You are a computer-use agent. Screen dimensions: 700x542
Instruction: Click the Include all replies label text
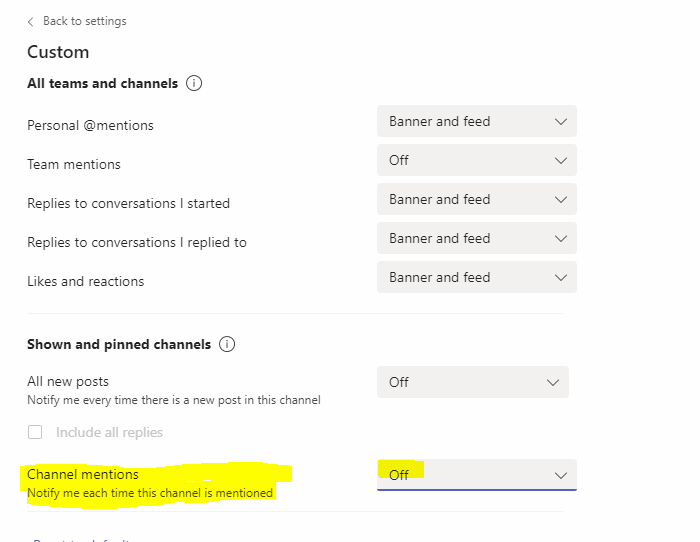[x=109, y=432]
